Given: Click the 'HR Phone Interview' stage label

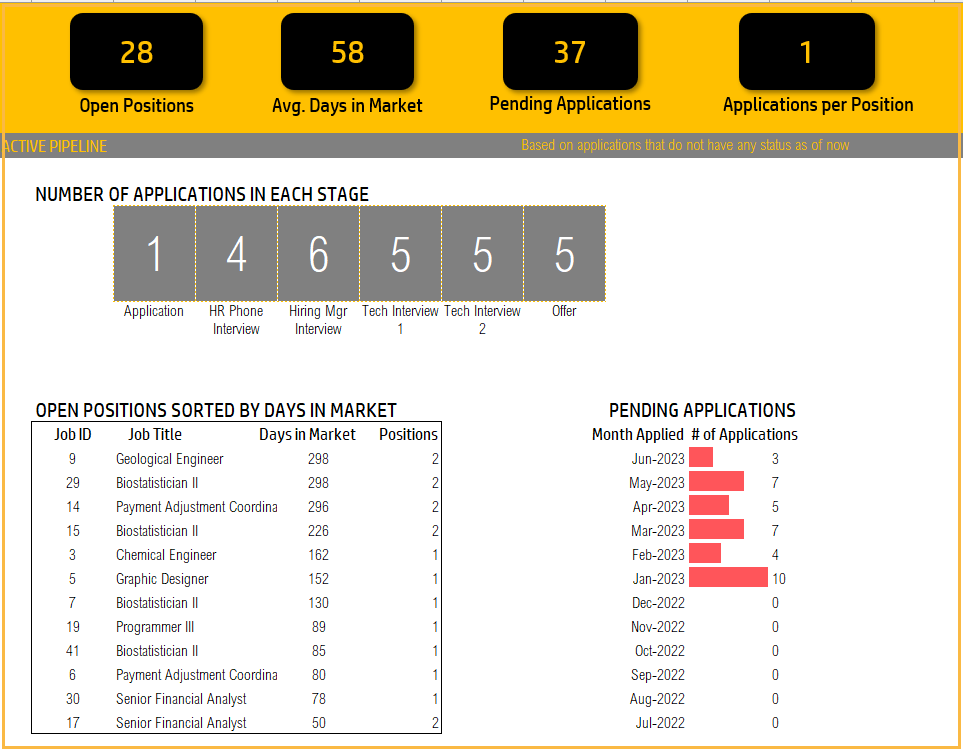Looking at the screenshot, I should (236, 320).
